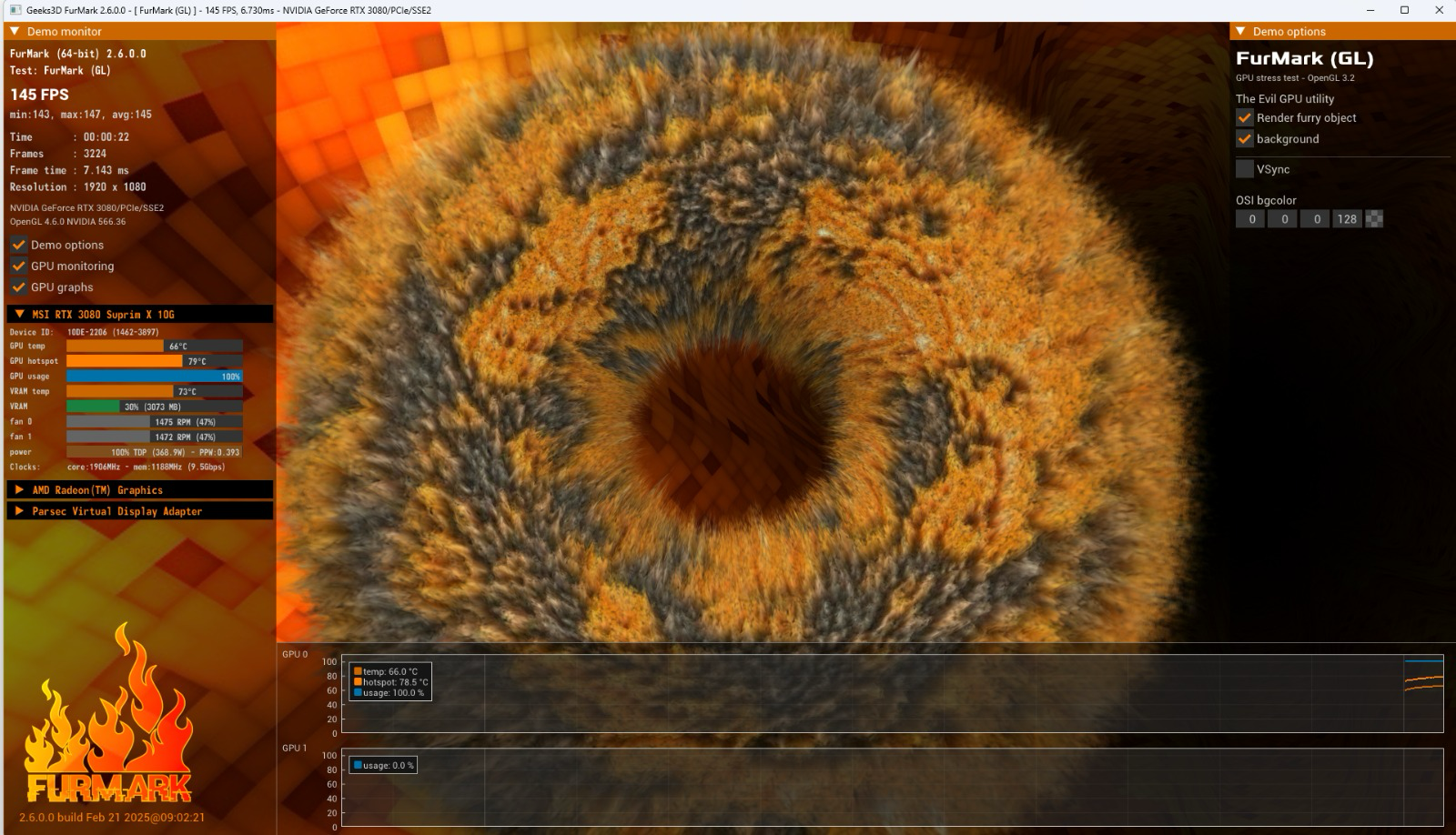
Task: Enable the VSync checkbox
Action: point(1244,169)
